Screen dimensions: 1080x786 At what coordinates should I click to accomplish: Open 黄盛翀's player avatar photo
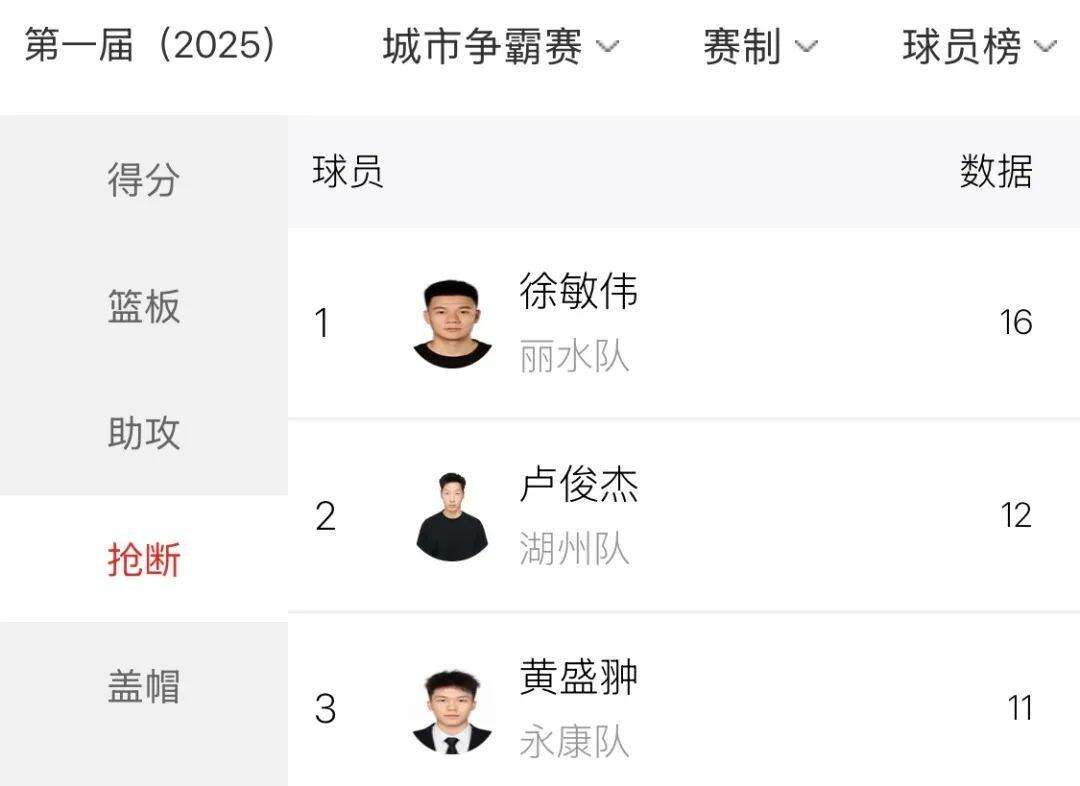452,710
